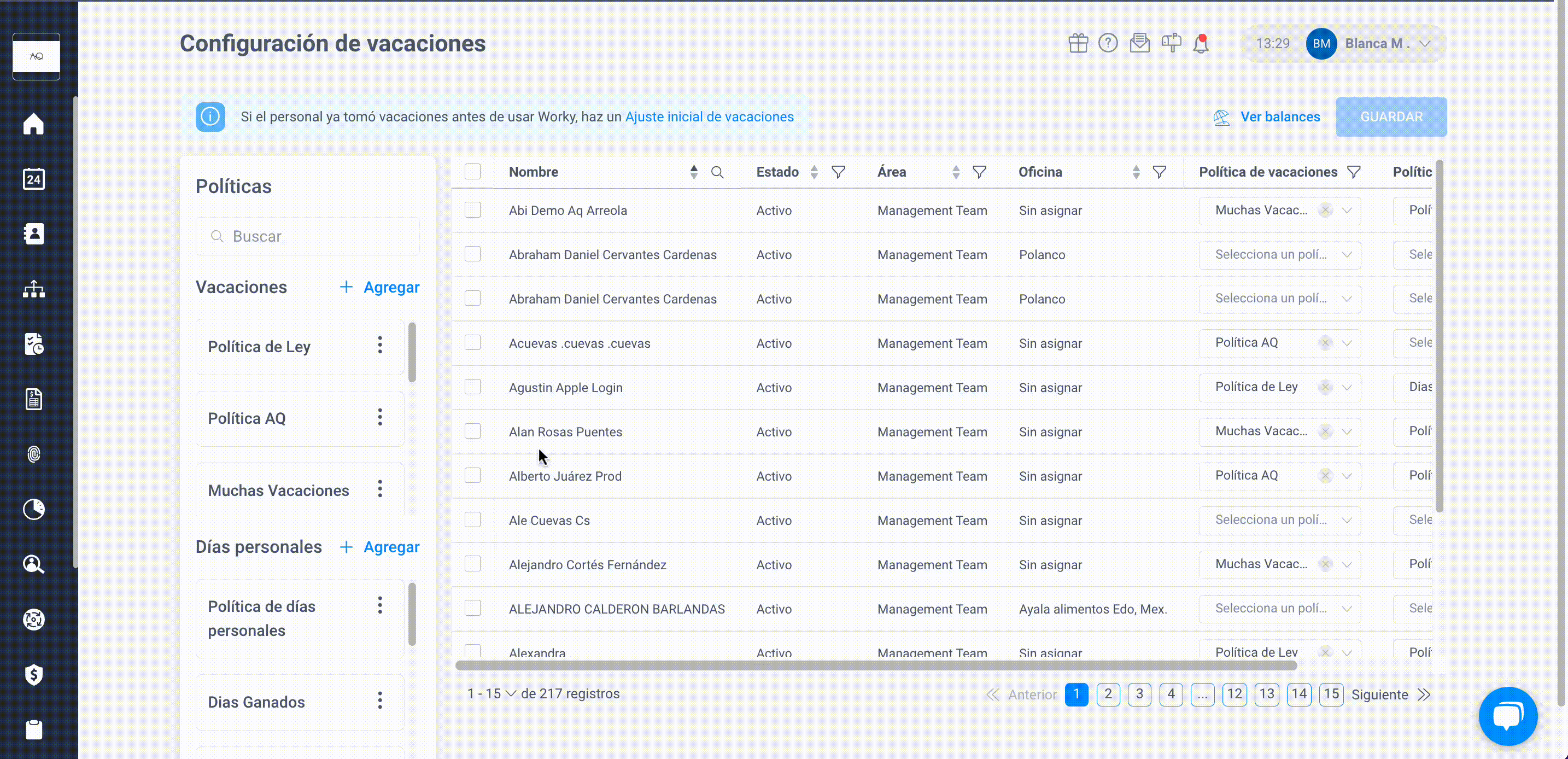Select checkbox for Ale Cuevas Cs
The height and width of the screenshot is (759, 1568).
coord(472,520)
